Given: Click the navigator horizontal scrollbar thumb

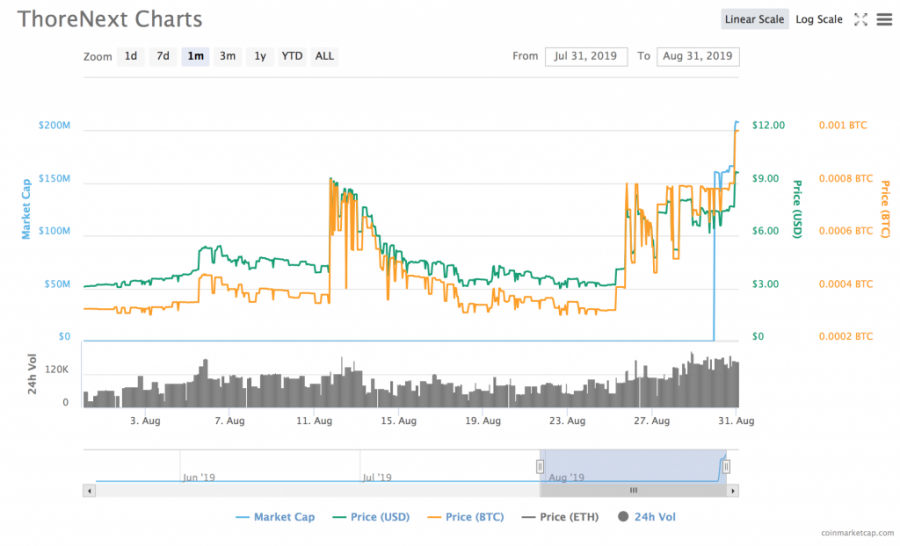Looking at the screenshot, I should 633,491.
